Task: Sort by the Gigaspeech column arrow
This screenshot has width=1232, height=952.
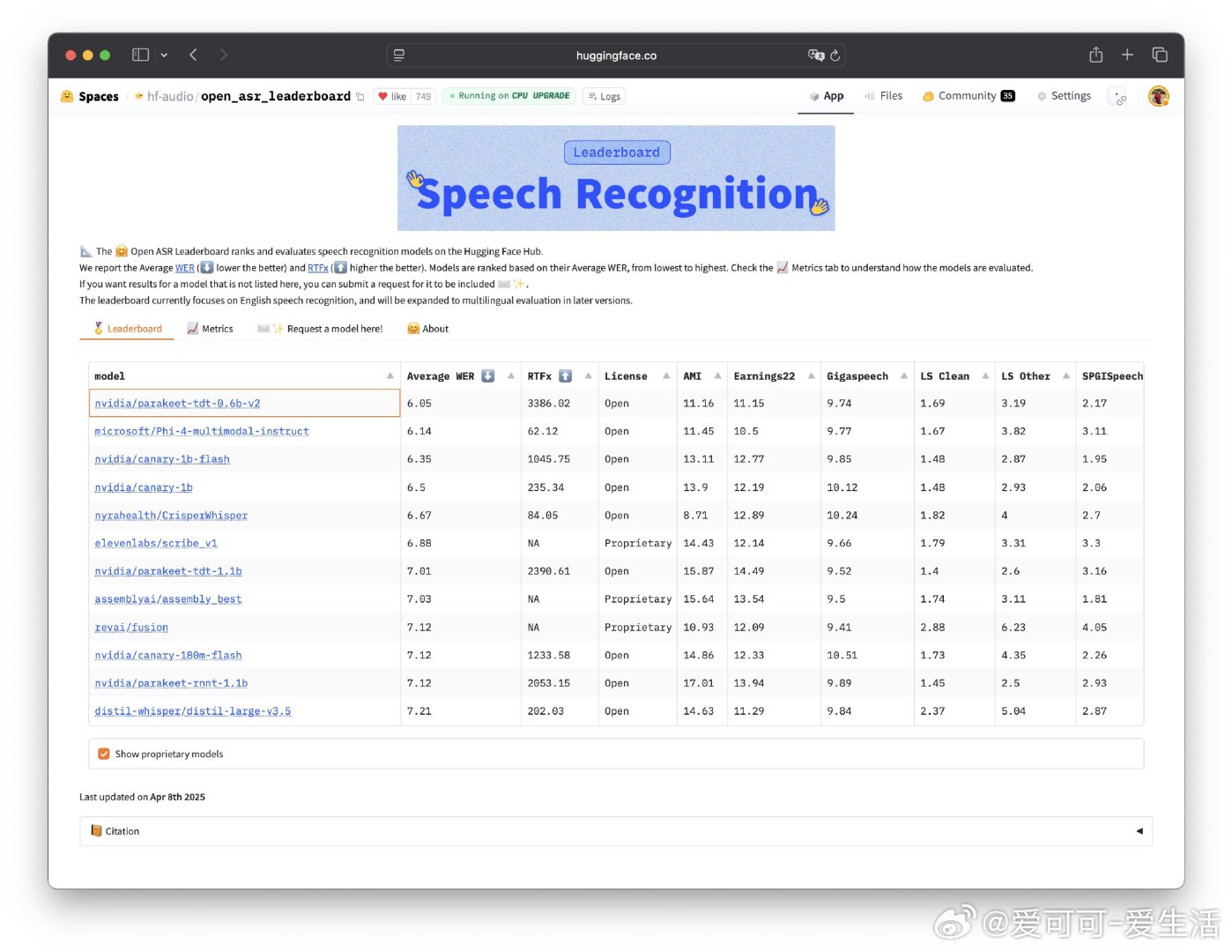Action: click(904, 376)
